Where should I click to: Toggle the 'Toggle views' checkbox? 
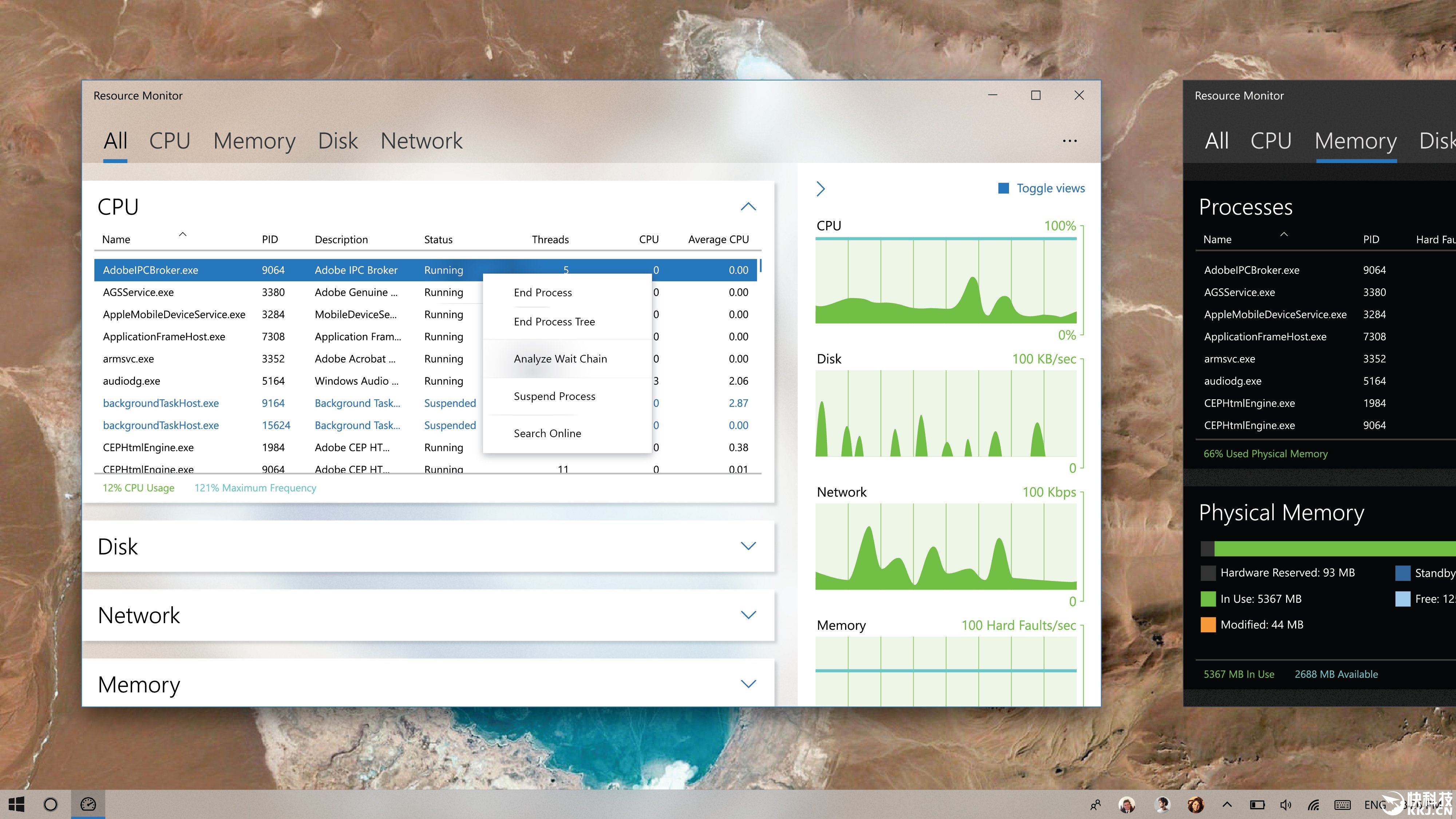point(1004,188)
